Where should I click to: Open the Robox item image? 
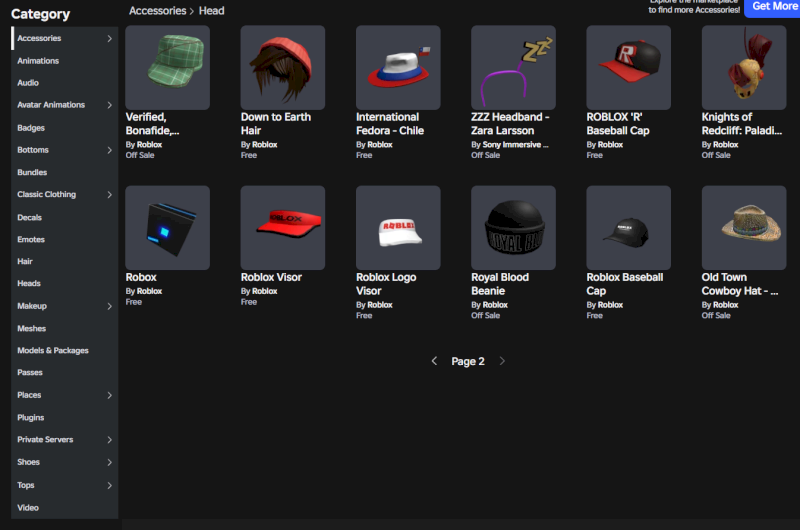pyautogui.click(x=167, y=228)
